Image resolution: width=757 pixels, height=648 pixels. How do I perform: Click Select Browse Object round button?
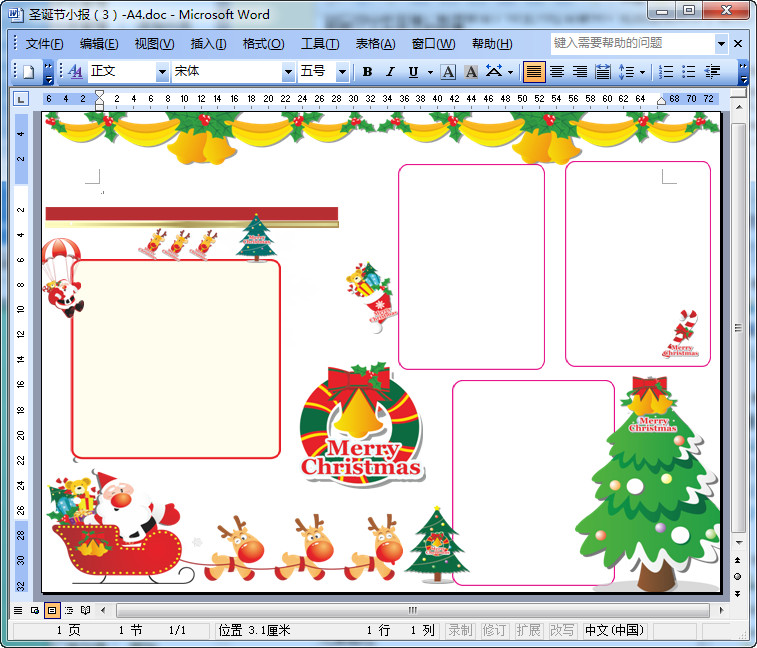coord(738,577)
